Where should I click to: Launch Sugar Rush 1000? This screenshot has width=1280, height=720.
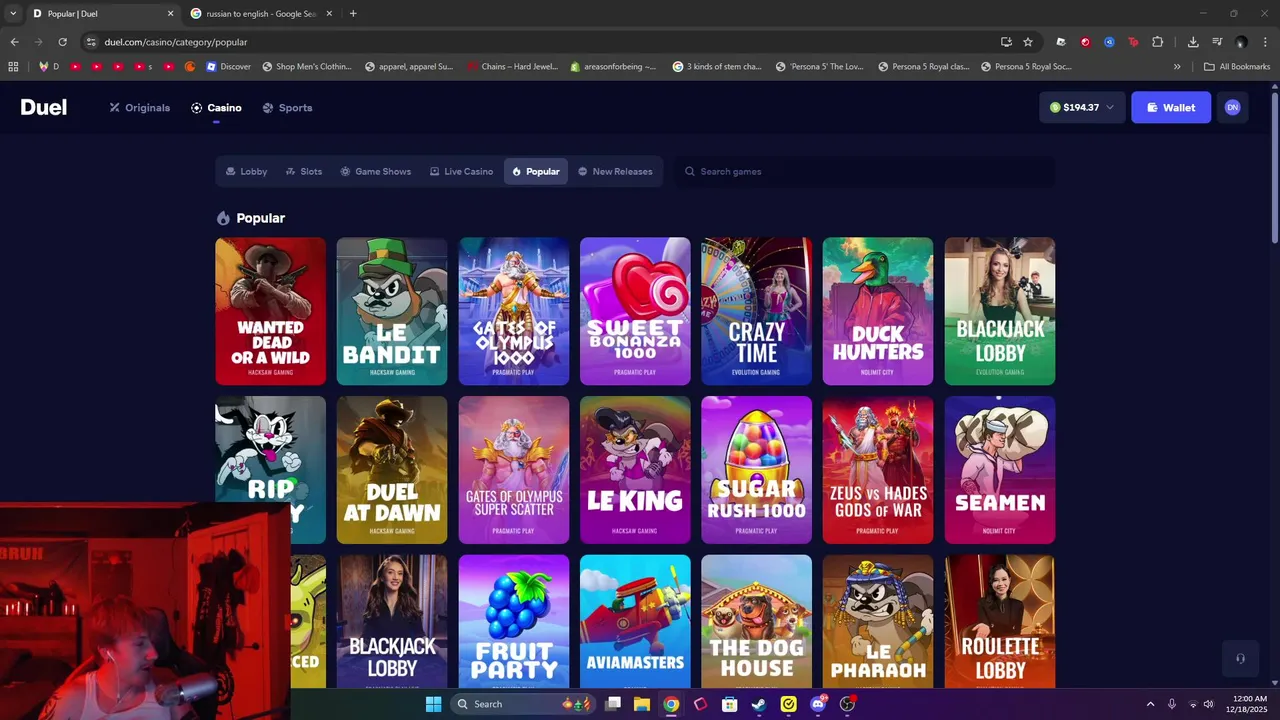point(757,470)
